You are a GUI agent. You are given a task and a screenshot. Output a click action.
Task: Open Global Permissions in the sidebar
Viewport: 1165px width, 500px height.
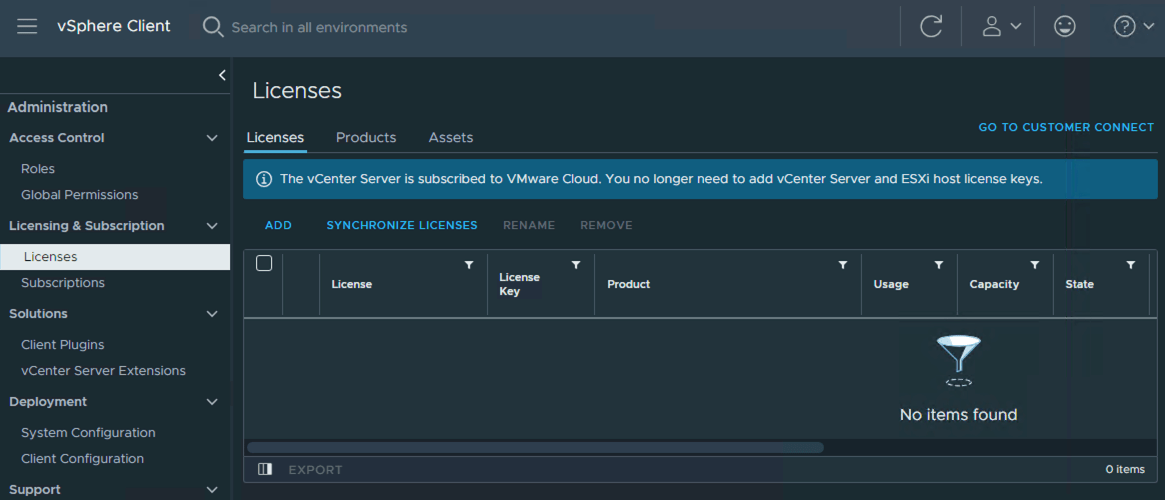[x=79, y=195]
